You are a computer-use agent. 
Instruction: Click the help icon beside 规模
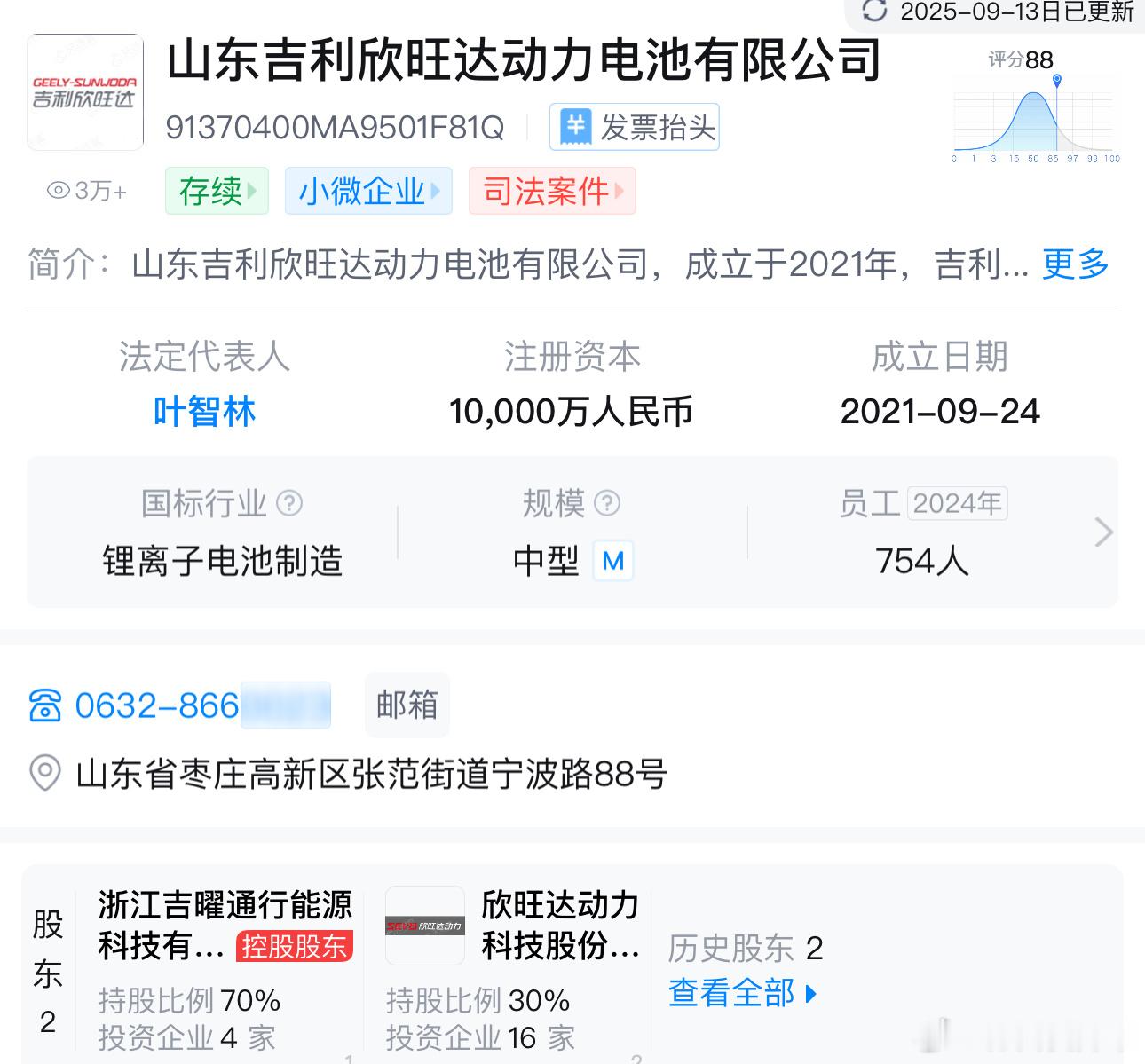click(606, 503)
